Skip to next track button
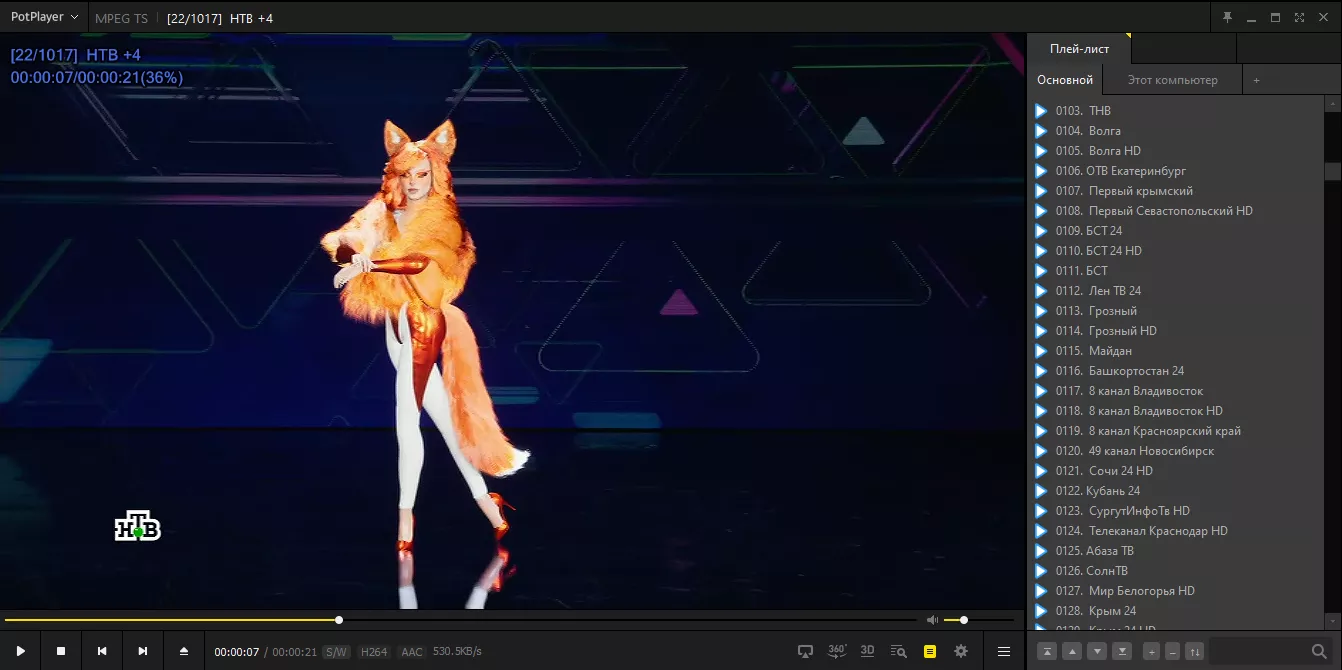This screenshot has width=1342, height=670. tap(142, 651)
